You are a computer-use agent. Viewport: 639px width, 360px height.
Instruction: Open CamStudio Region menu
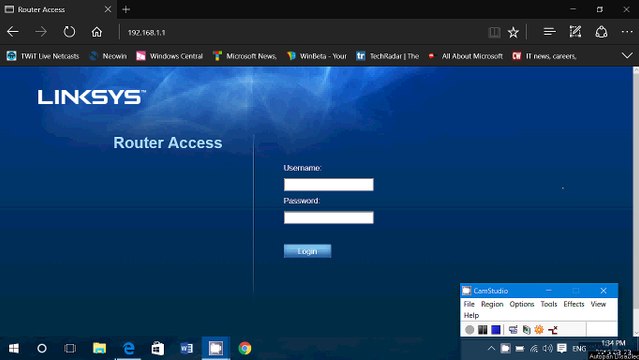(492, 304)
